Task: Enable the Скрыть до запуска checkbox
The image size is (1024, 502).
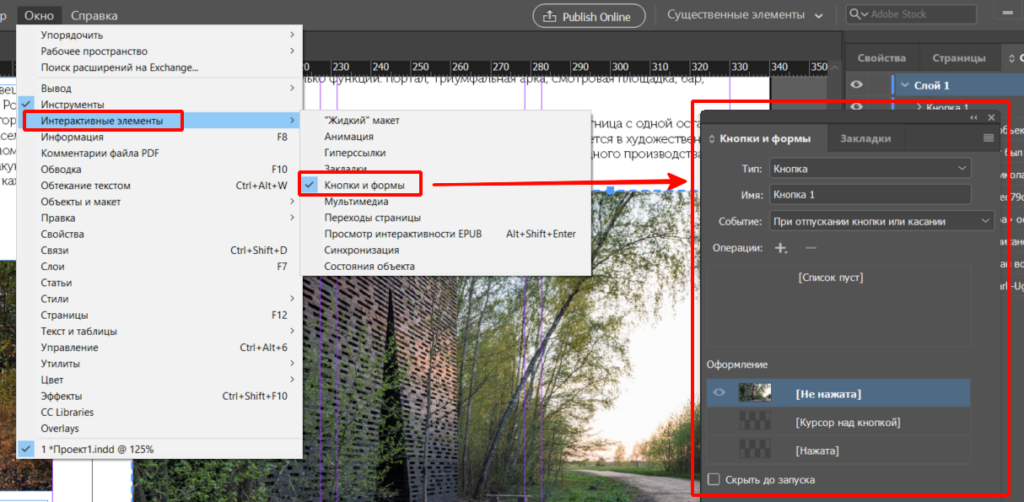Action: tap(713, 480)
